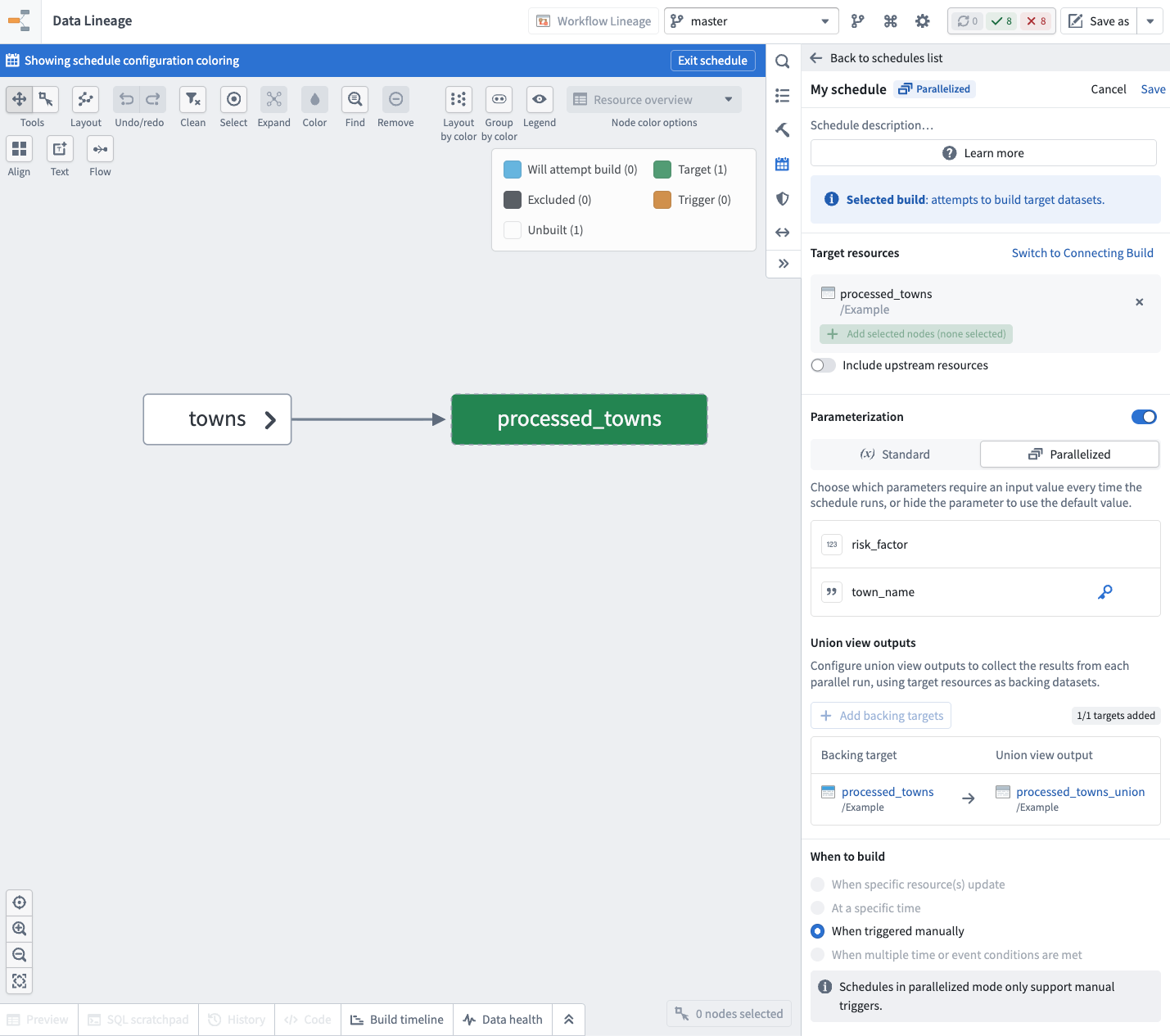Viewport: 1170px width, 1036px height.
Task: Open the master branch dropdown
Action: click(x=752, y=21)
